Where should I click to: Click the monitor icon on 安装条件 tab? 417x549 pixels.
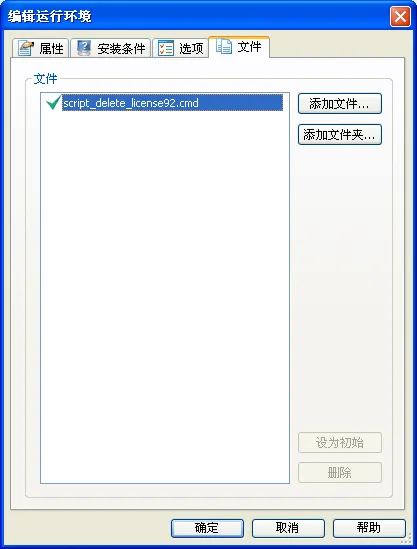84,48
